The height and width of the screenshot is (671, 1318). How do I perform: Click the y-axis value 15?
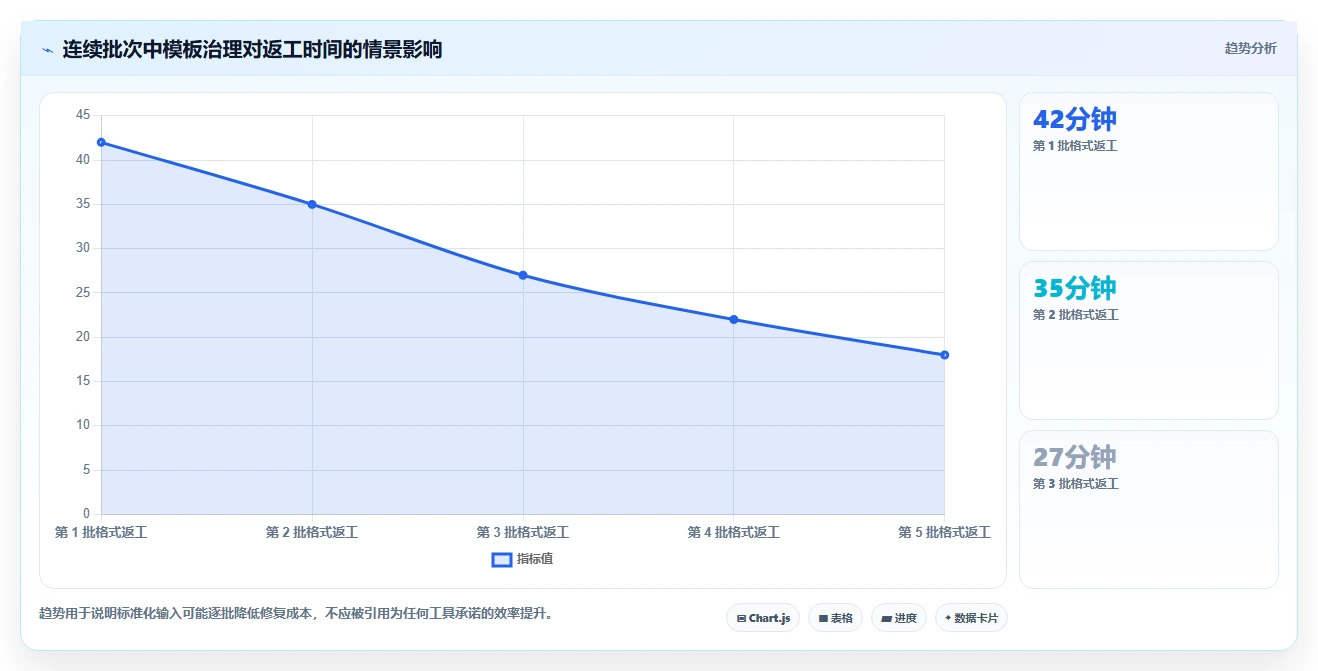[83, 381]
